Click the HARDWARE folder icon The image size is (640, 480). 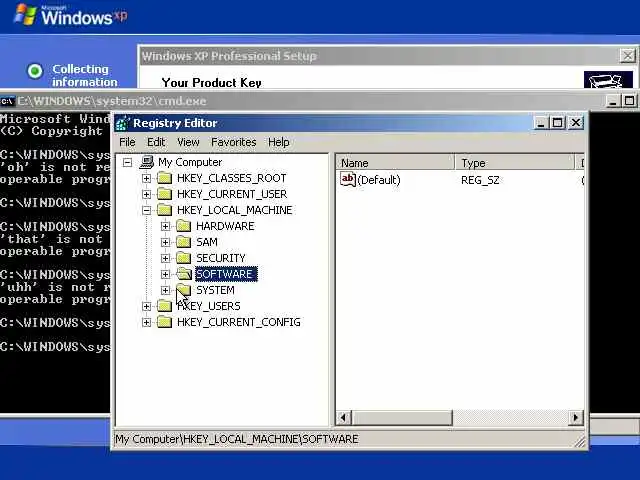point(184,226)
